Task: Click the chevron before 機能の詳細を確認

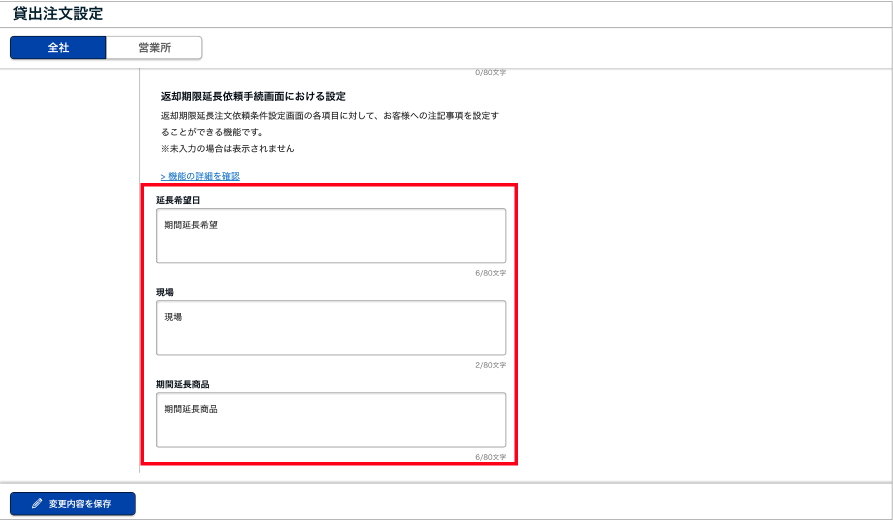Action: tap(163, 176)
